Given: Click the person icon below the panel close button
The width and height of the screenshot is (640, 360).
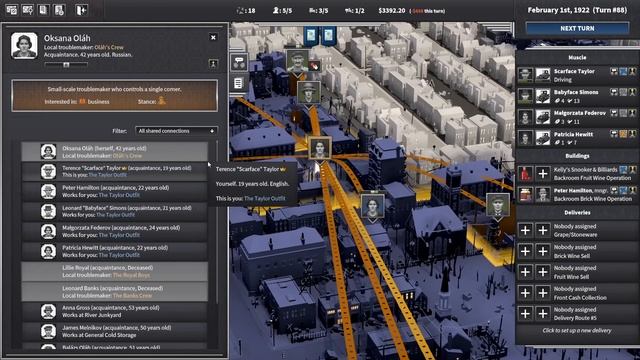Looking at the screenshot, I should pos(213,64).
